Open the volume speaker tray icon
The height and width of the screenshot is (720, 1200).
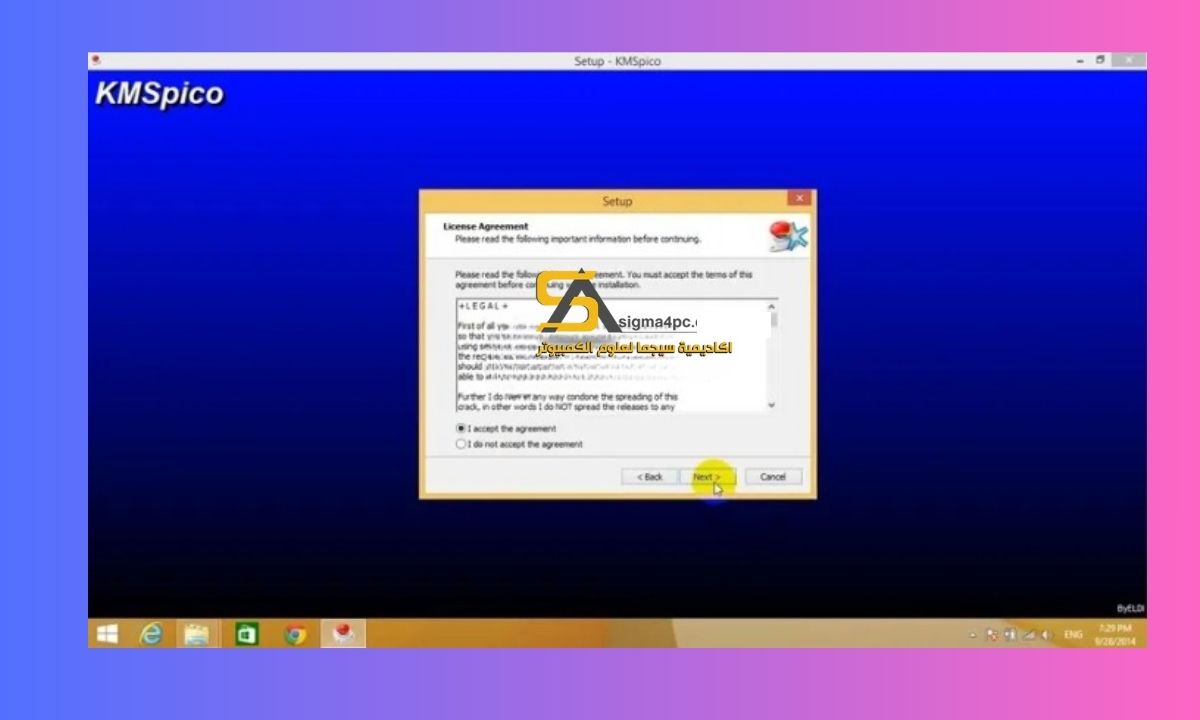[1046, 635]
